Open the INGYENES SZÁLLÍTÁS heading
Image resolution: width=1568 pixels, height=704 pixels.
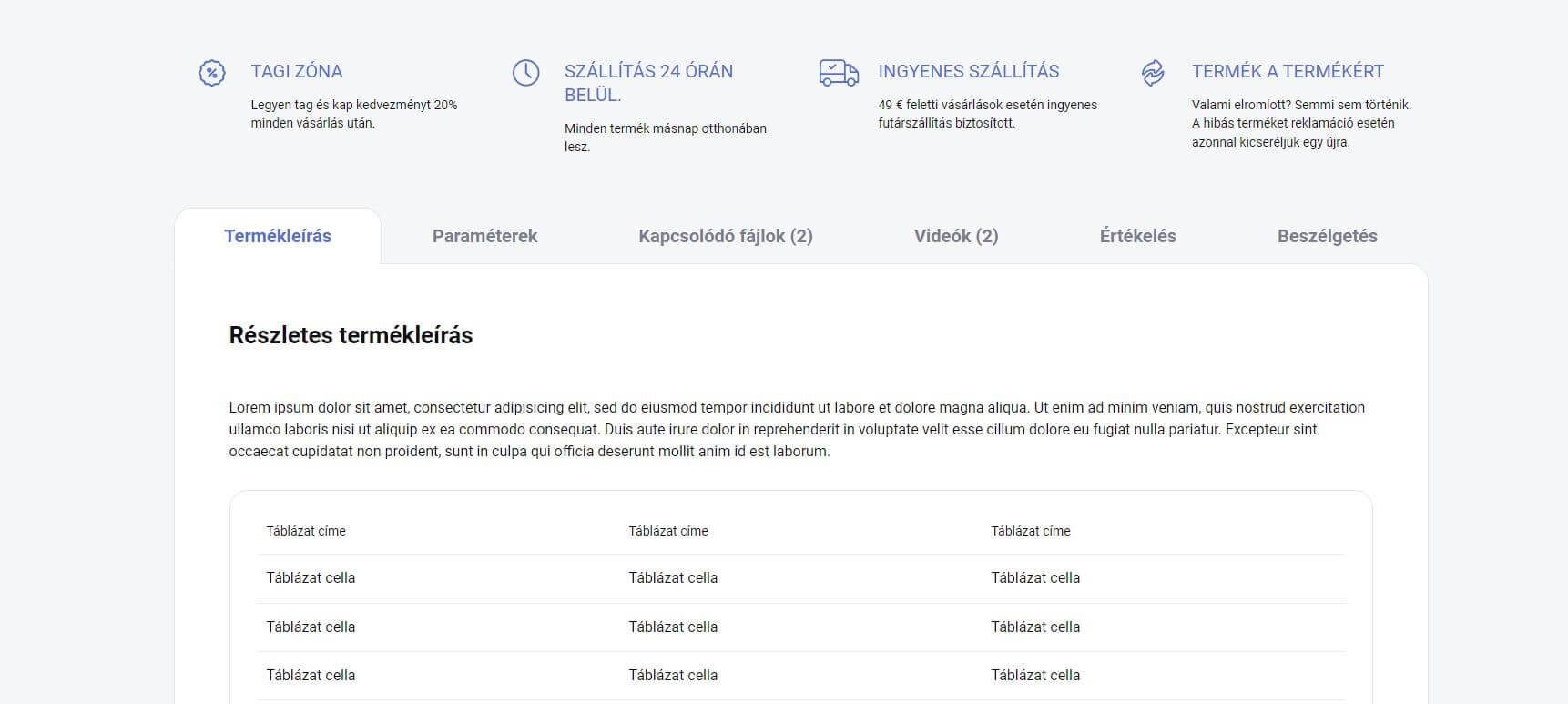click(968, 71)
